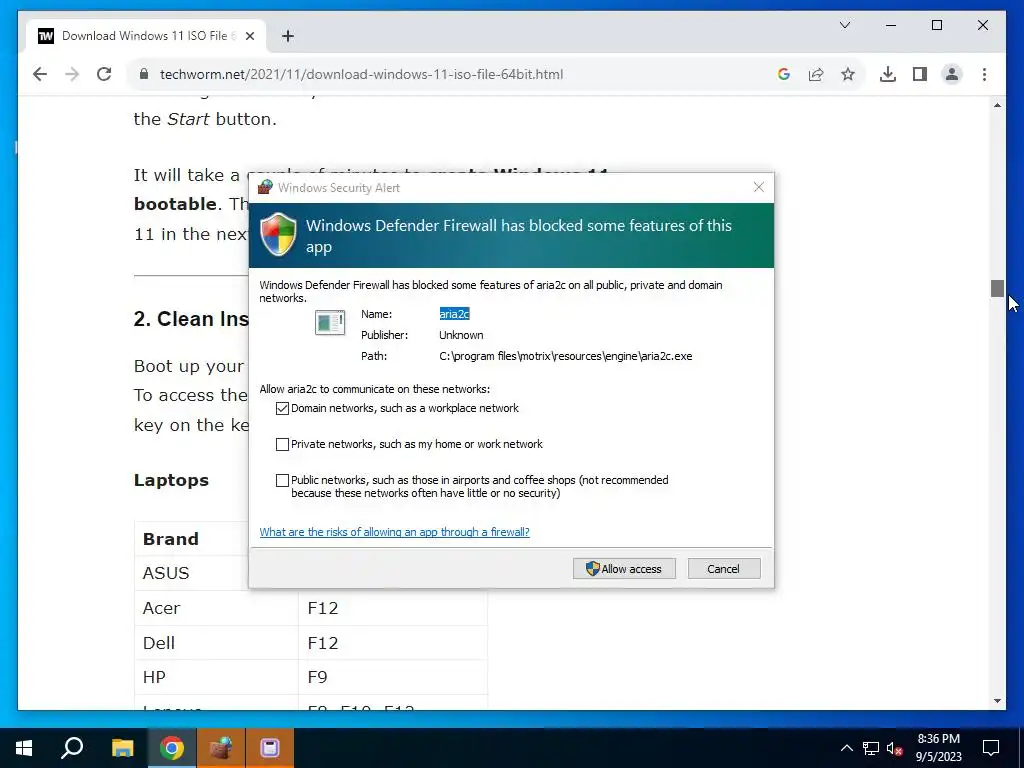The height and width of the screenshot is (768, 1024).
Task: Click the forward navigation arrow
Action: click(x=72, y=74)
